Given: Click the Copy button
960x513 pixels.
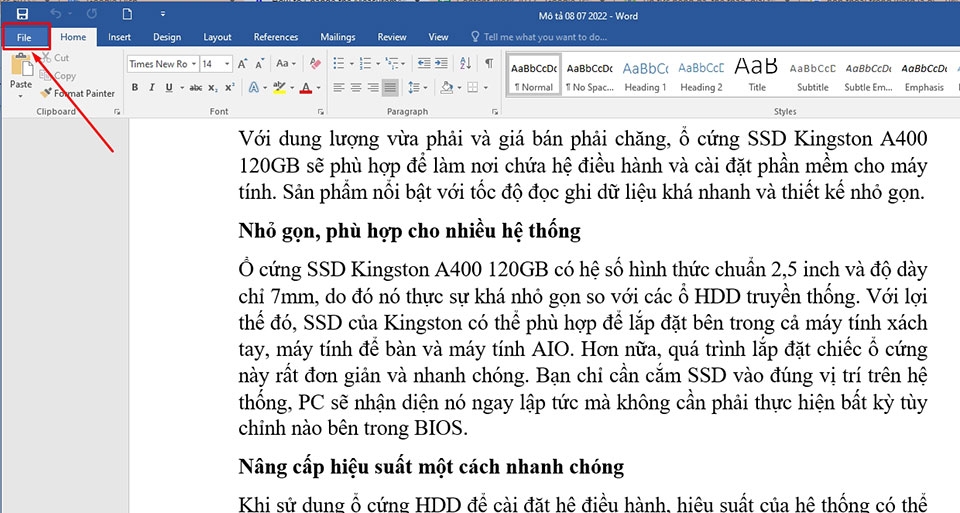Looking at the screenshot, I should pyautogui.click(x=58, y=76).
